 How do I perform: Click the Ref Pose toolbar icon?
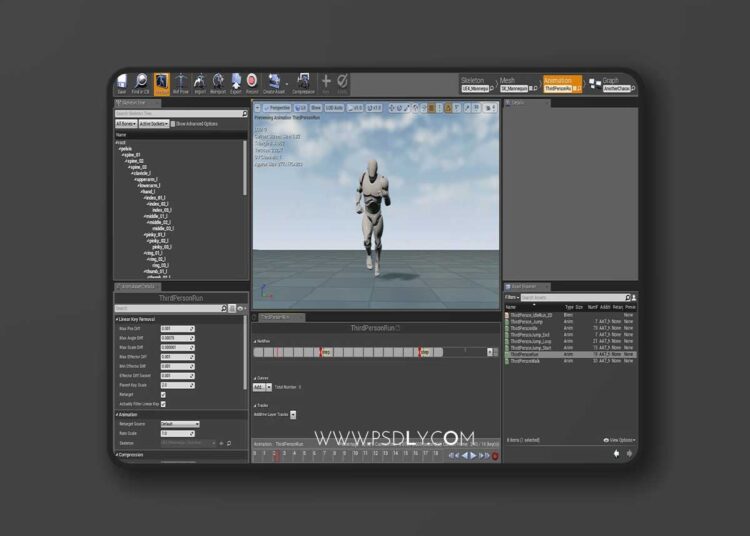[181, 81]
